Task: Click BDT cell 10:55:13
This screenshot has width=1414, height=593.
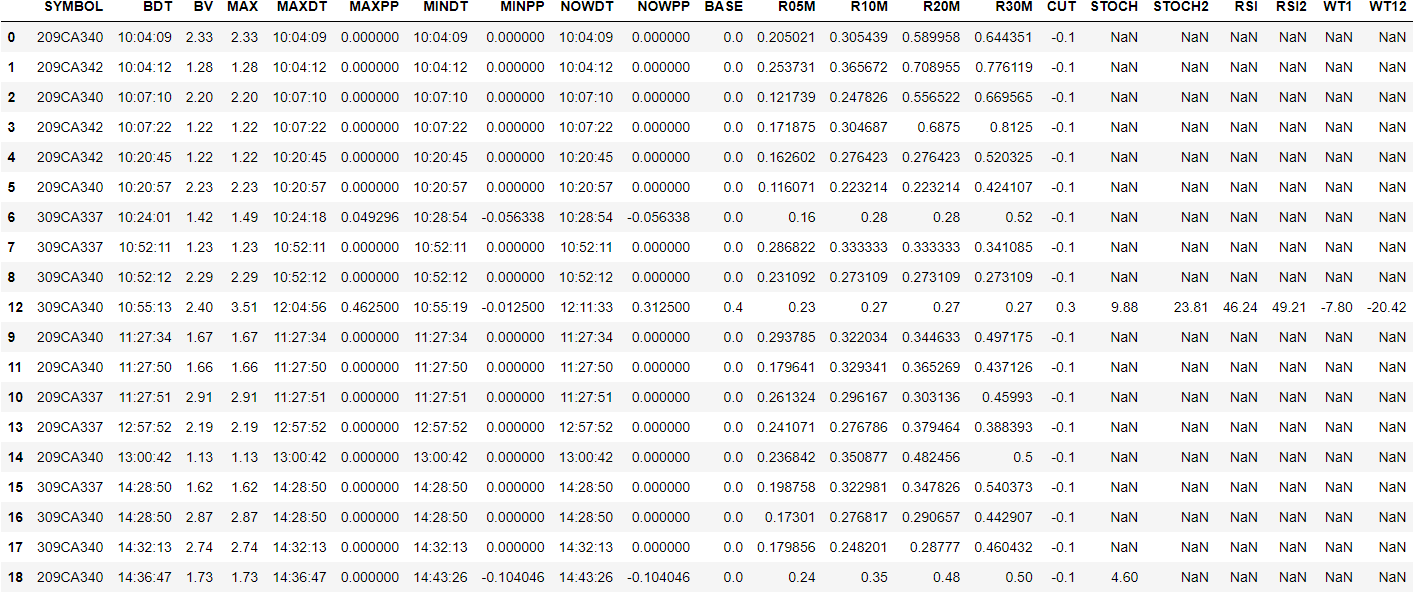Action: click(145, 308)
